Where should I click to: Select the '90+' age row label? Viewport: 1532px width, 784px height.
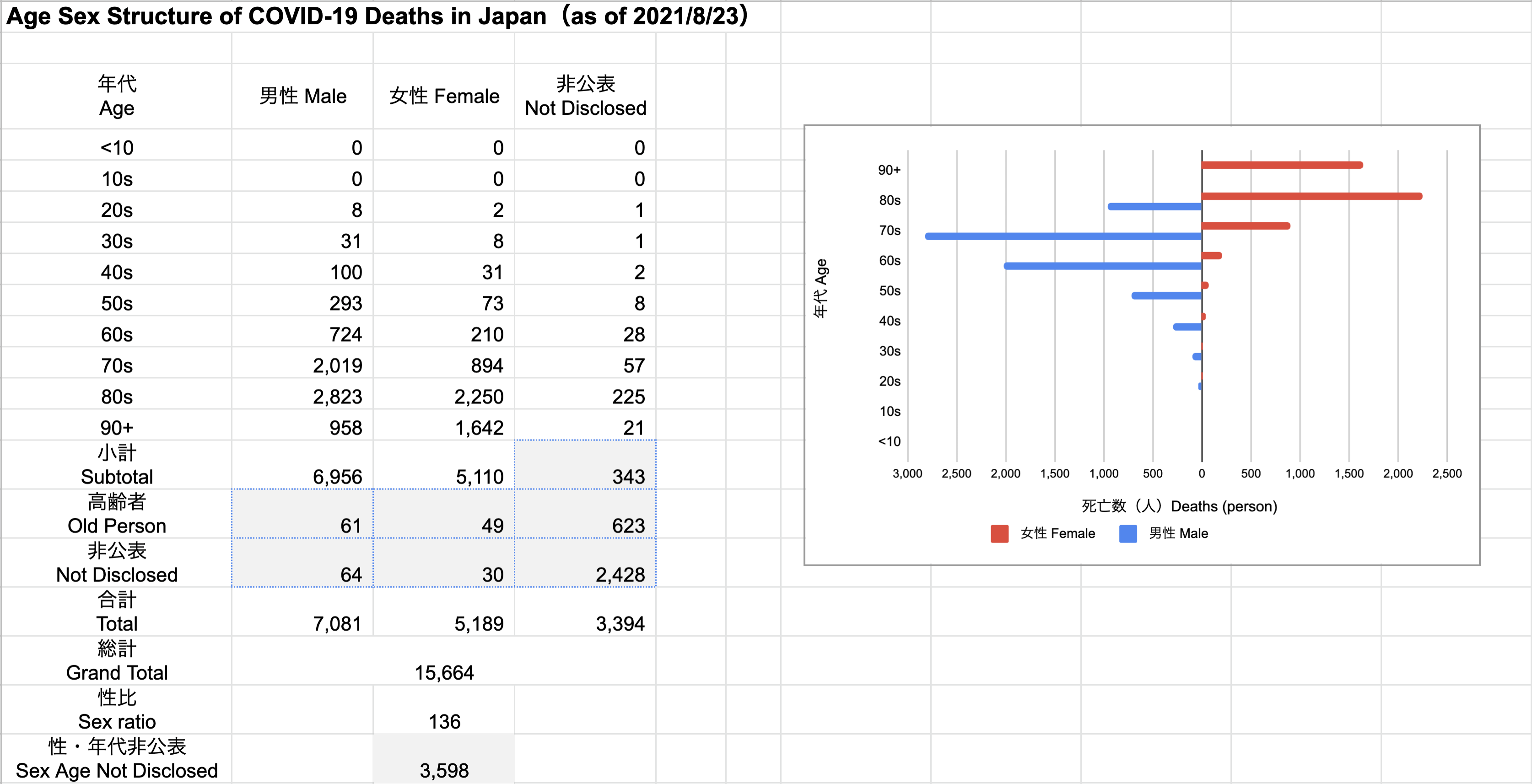[x=117, y=427]
